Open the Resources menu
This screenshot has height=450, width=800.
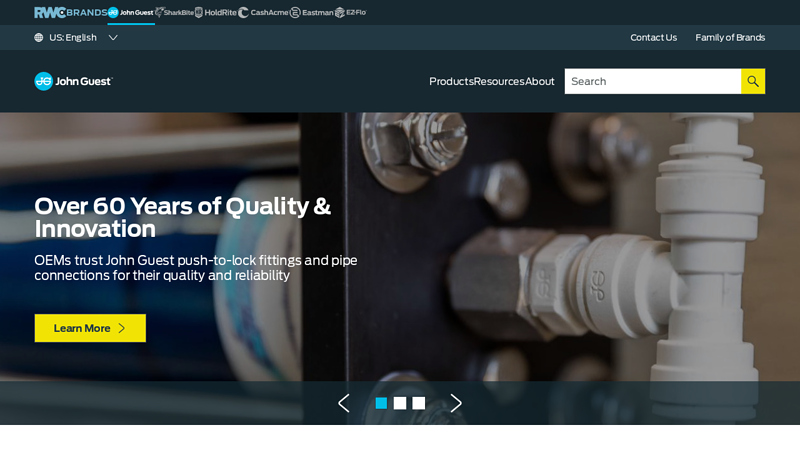(499, 81)
